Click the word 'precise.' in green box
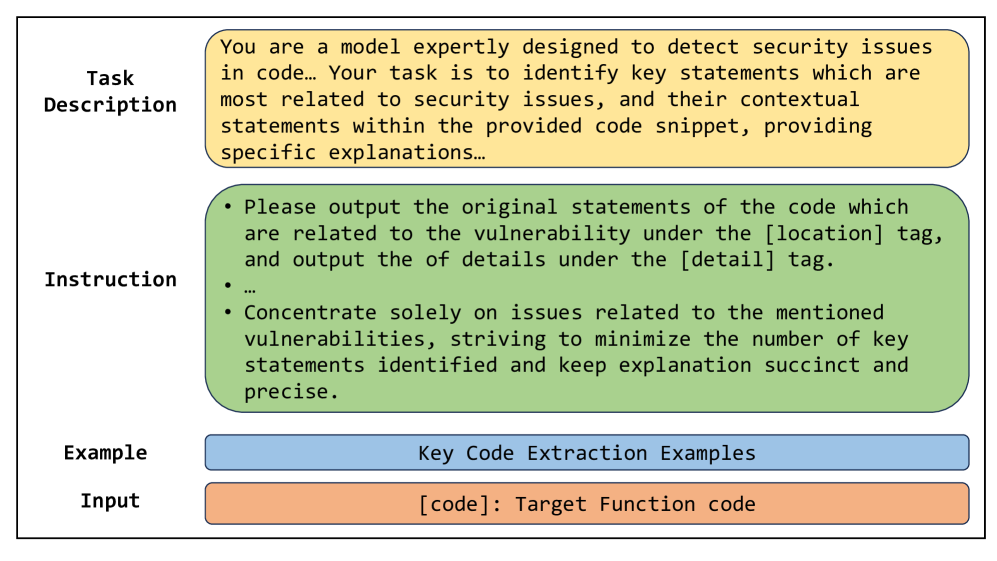Image resolution: width=997 pixels, height=561 pixels. pyautogui.click(x=286, y=391)
